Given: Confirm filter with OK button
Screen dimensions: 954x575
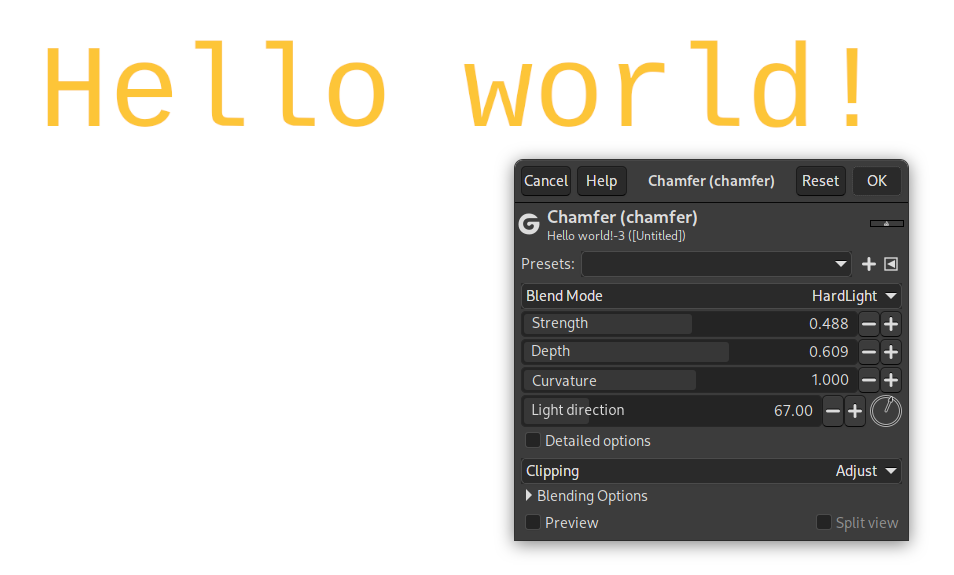Looking at the screenshot, I should (877, 181).
